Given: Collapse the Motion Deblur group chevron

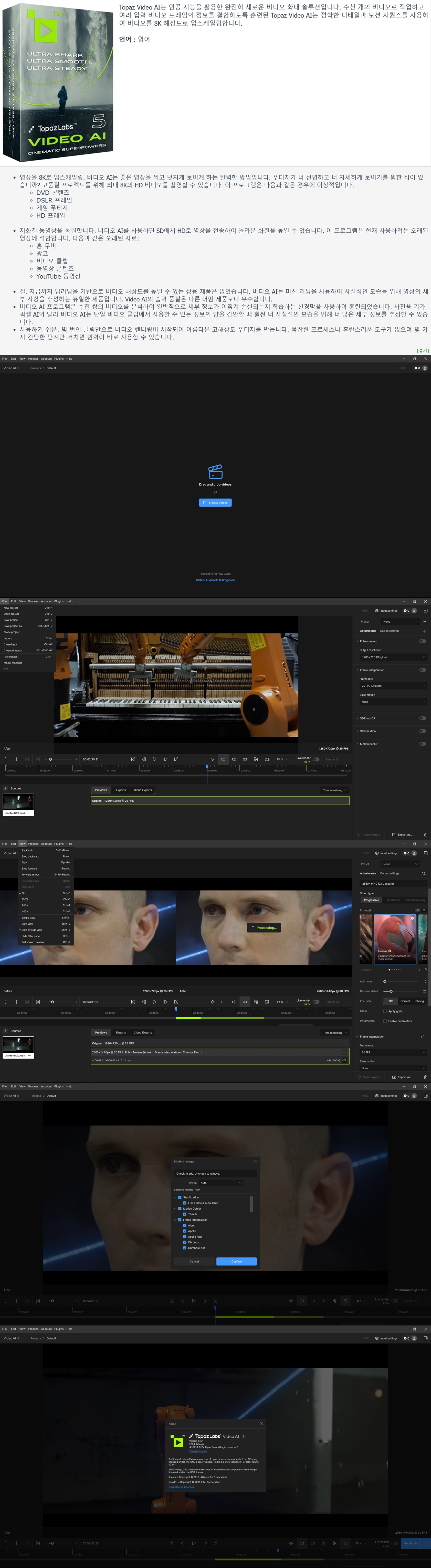Looking at the screenshot, I should click(x=175, y=1209).
